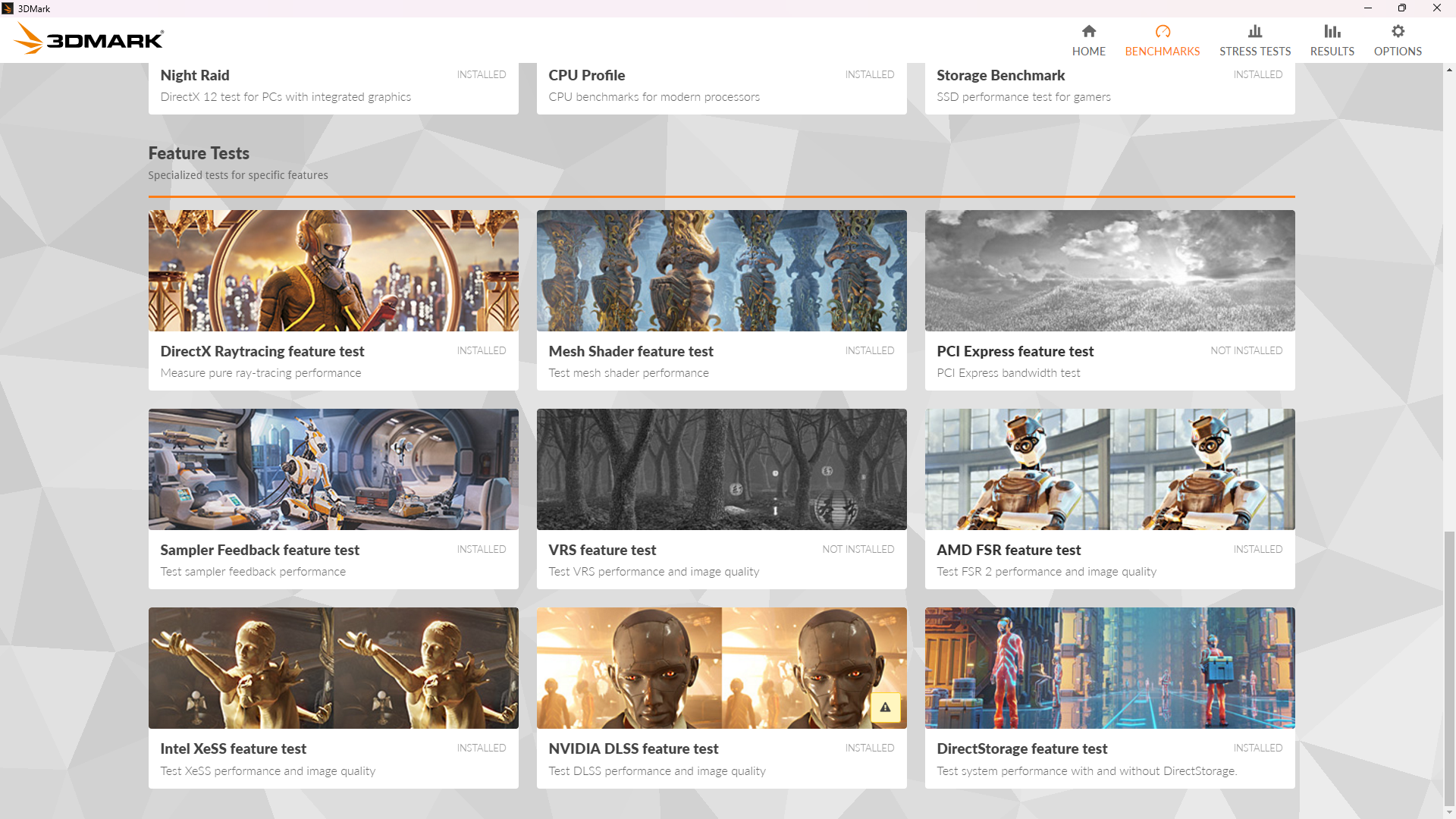
Task: Open the Mesh Shader feature test title
Action: [630, 351]
